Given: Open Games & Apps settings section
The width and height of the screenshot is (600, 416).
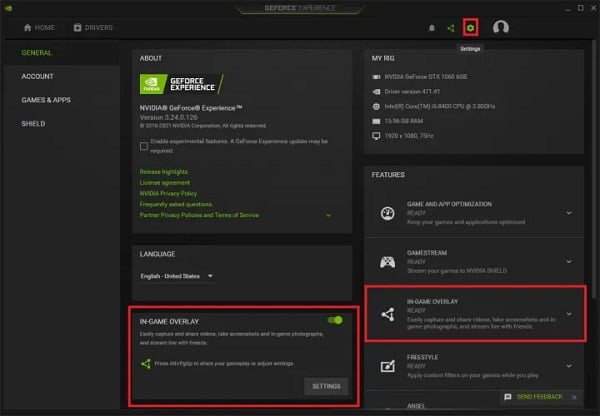Looking at the screenshot, I should tap(46, 100).
